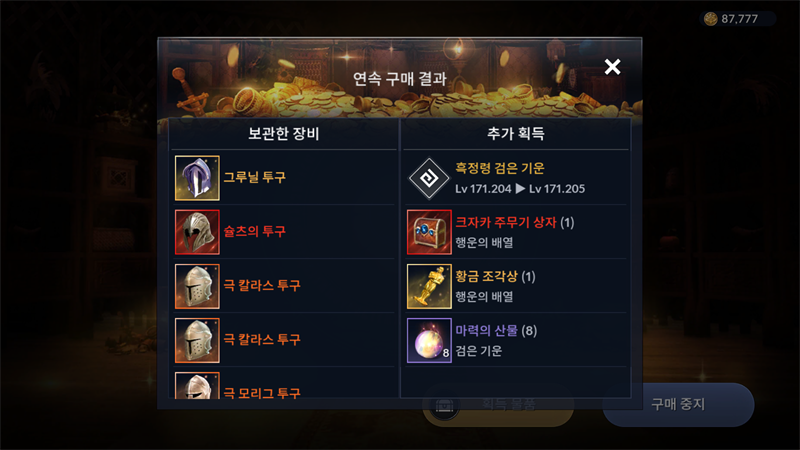Click the 흑정령 검은 기운 diamond icon
The width and height of the screenshot is (800, 450).
coord(429,178)
